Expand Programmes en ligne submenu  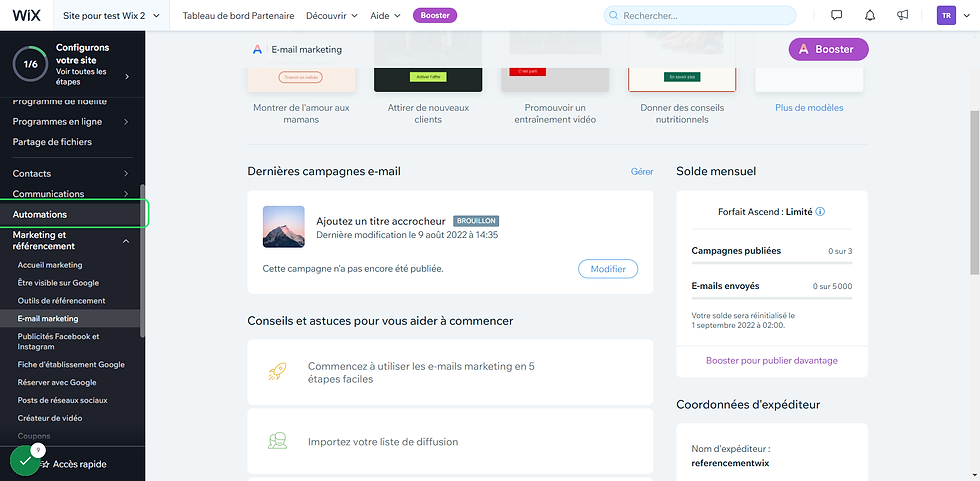[126, 122]
